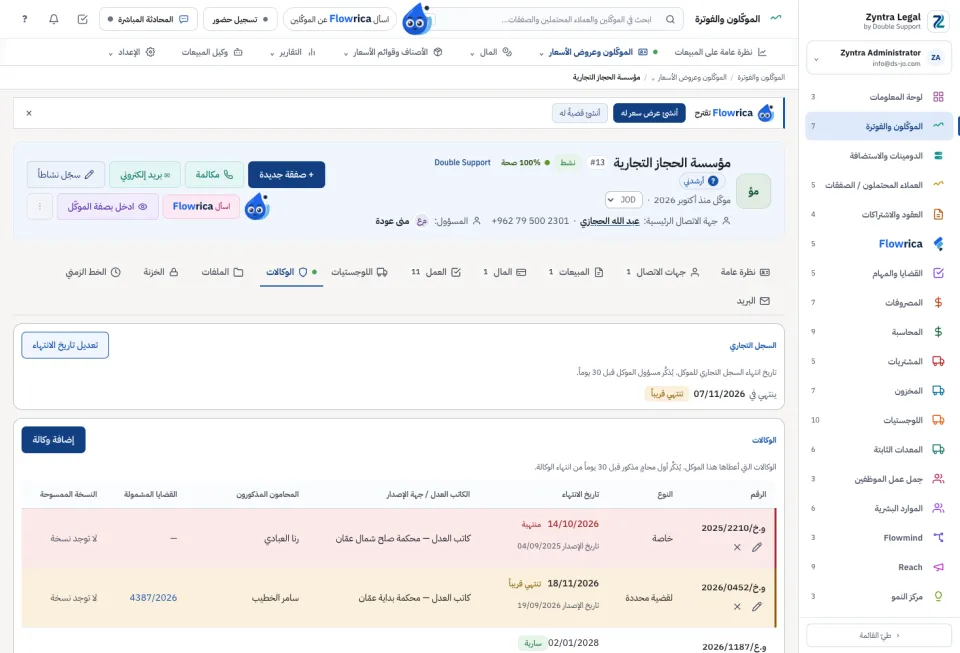Edit power of attorney 2026/0452 pencil icon
This screenshot has width=960, height=653.
click(x=757, y=606)
